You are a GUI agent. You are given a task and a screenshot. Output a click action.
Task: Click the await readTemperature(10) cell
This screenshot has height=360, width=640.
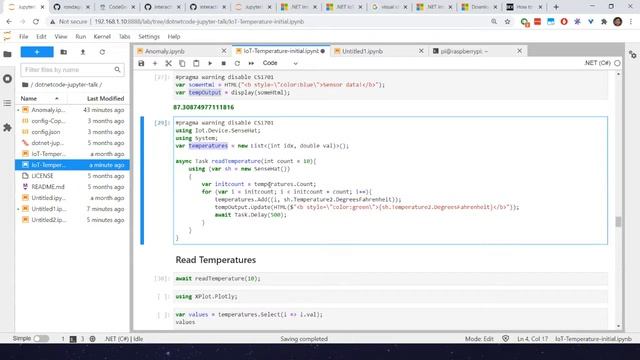point(390,278)
